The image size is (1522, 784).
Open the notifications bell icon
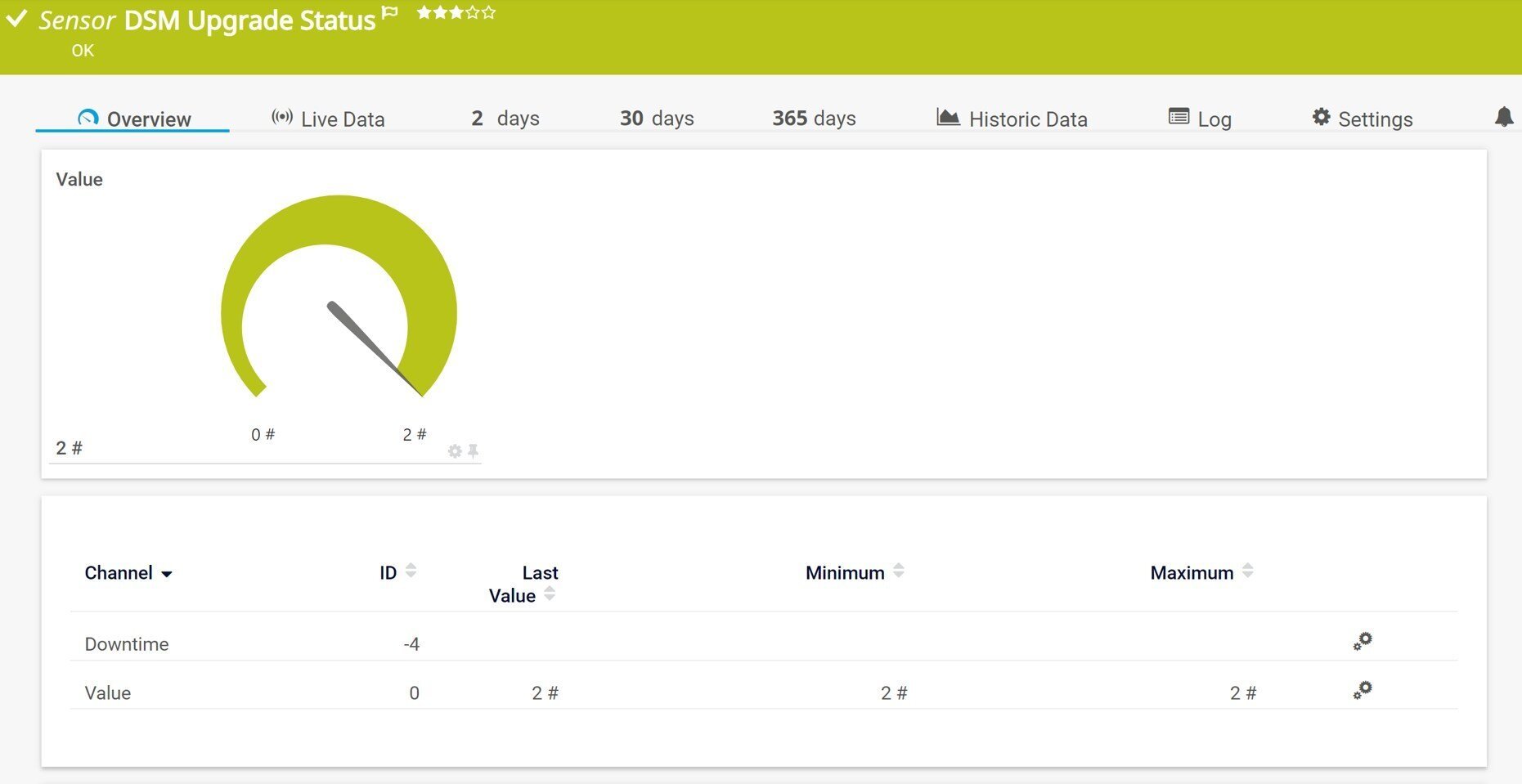[1504, 117]
